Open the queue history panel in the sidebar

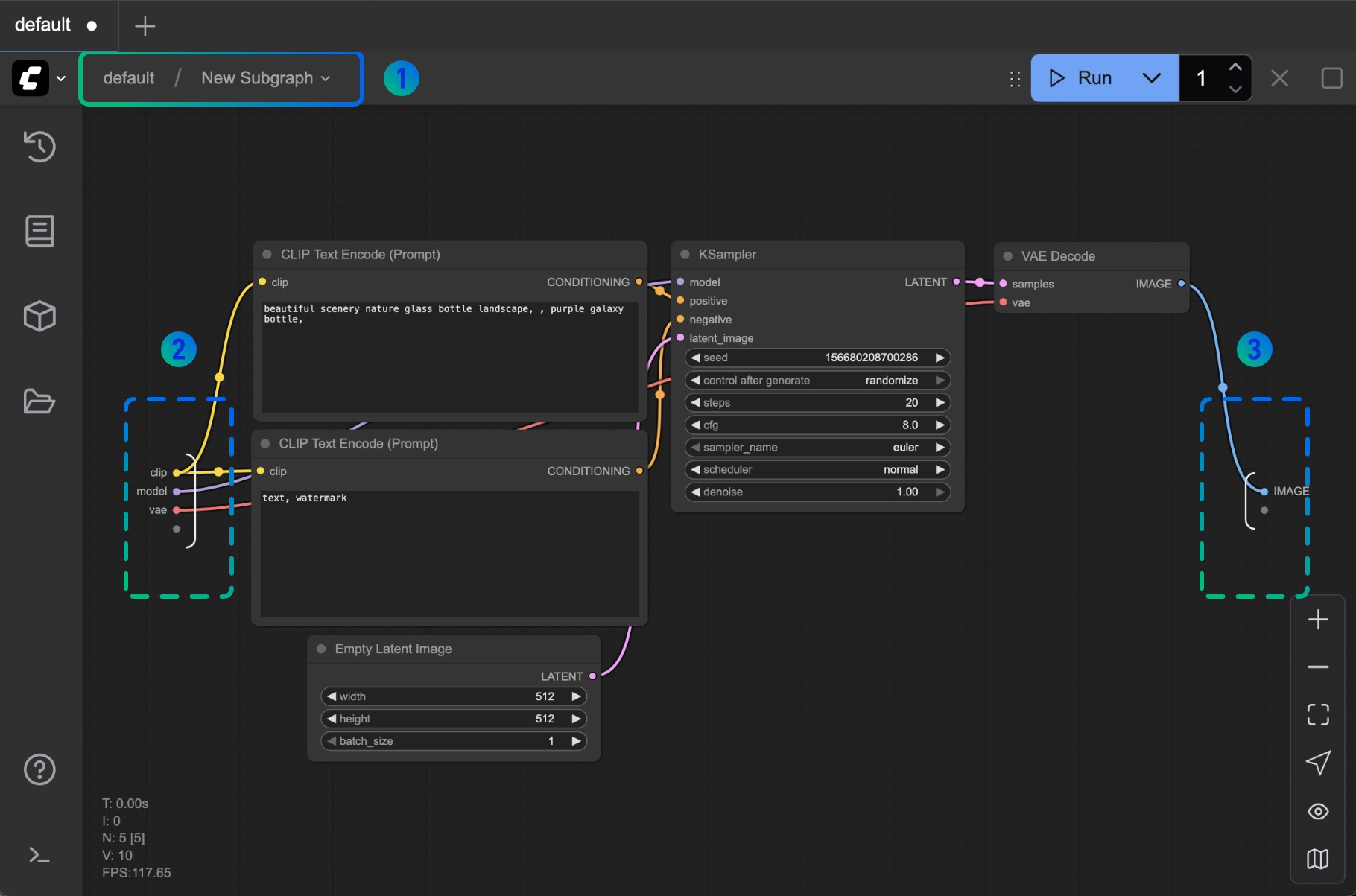[39, 146]
